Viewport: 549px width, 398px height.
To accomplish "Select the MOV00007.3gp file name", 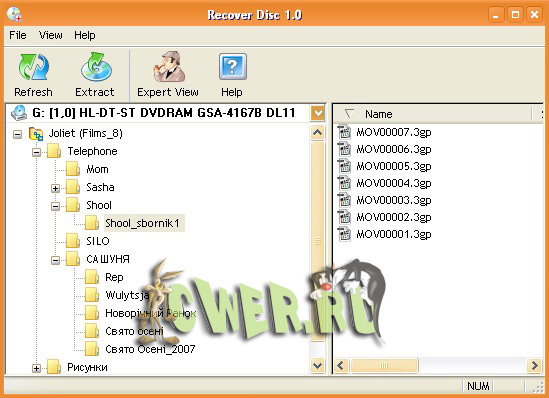I will 394,132.
